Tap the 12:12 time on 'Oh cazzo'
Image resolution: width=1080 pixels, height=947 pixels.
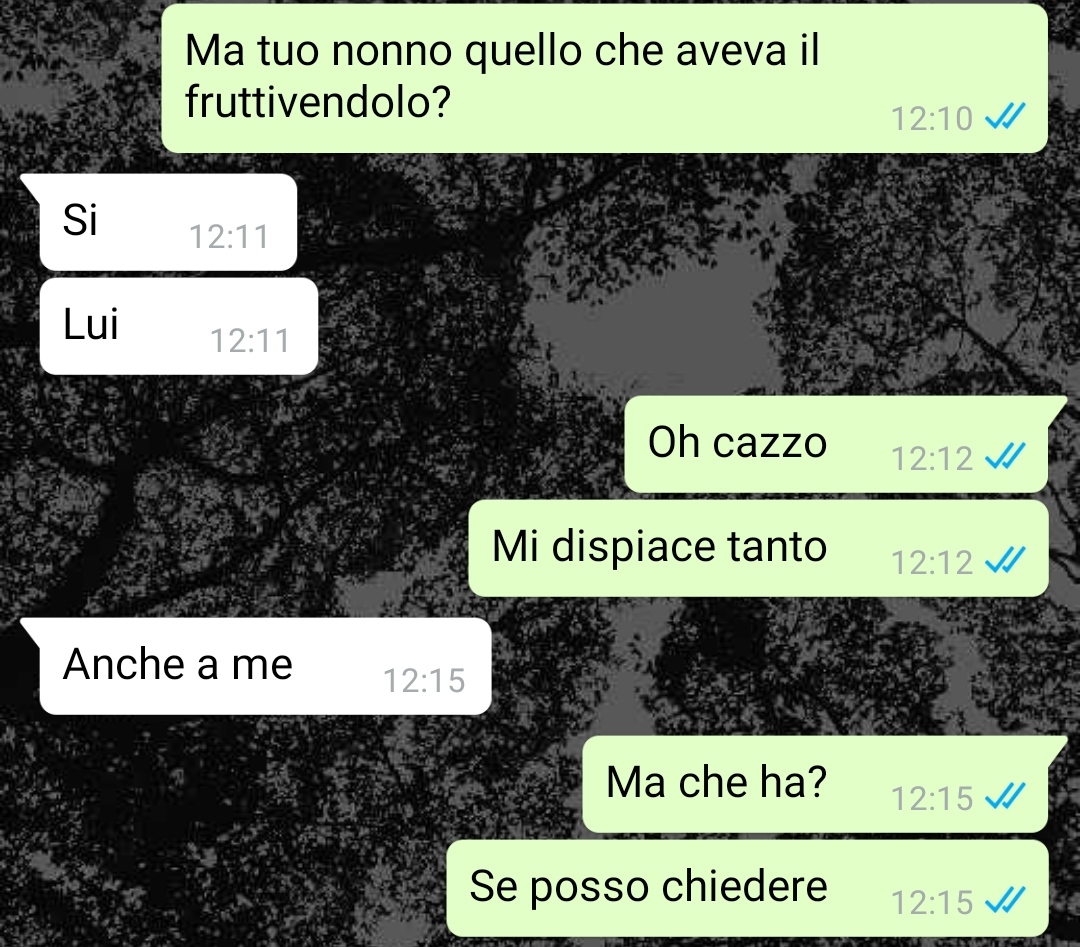click(932, 459)
